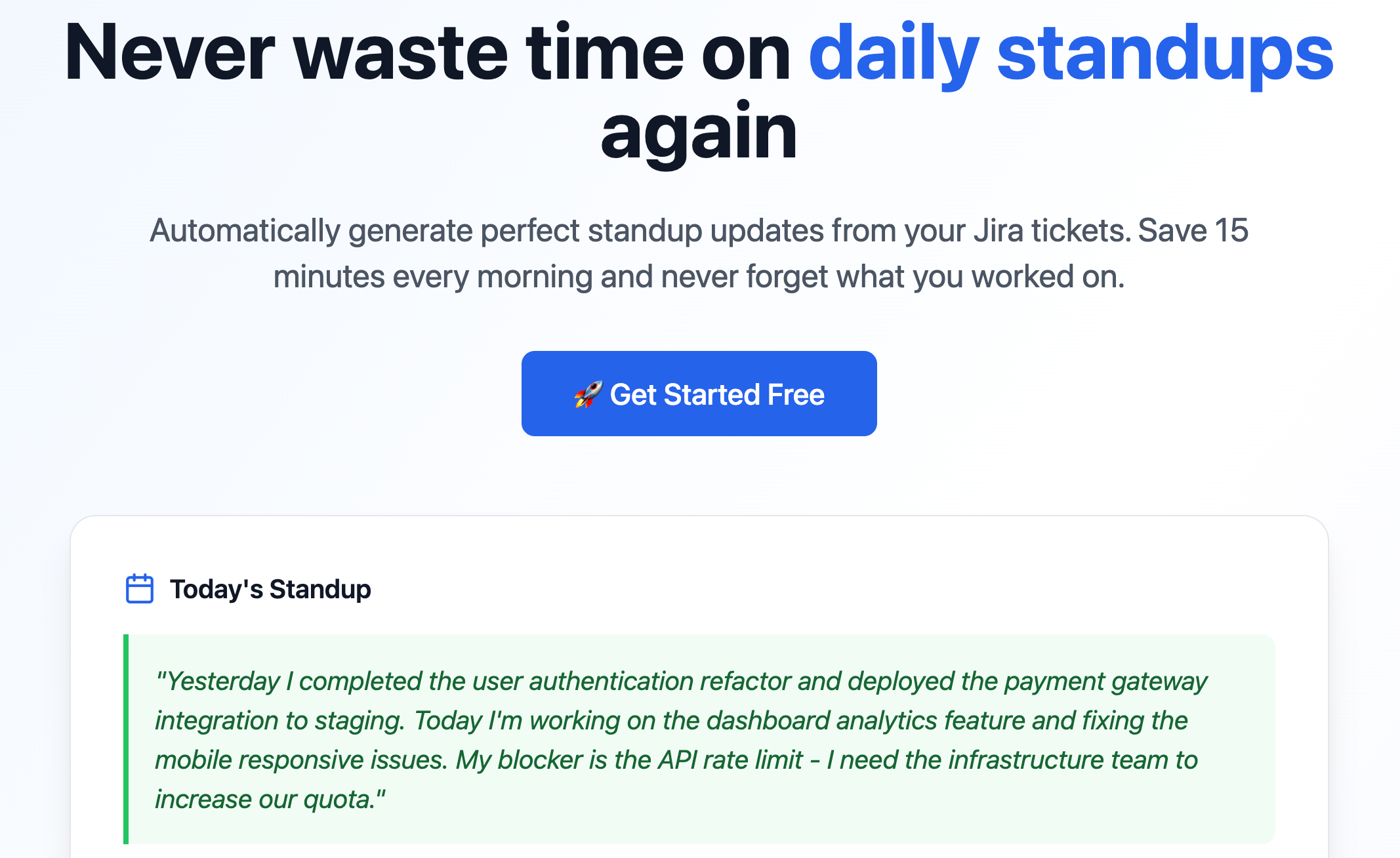Select the Today's Standup card title
1400x858 pixels.
click(270, 589)
